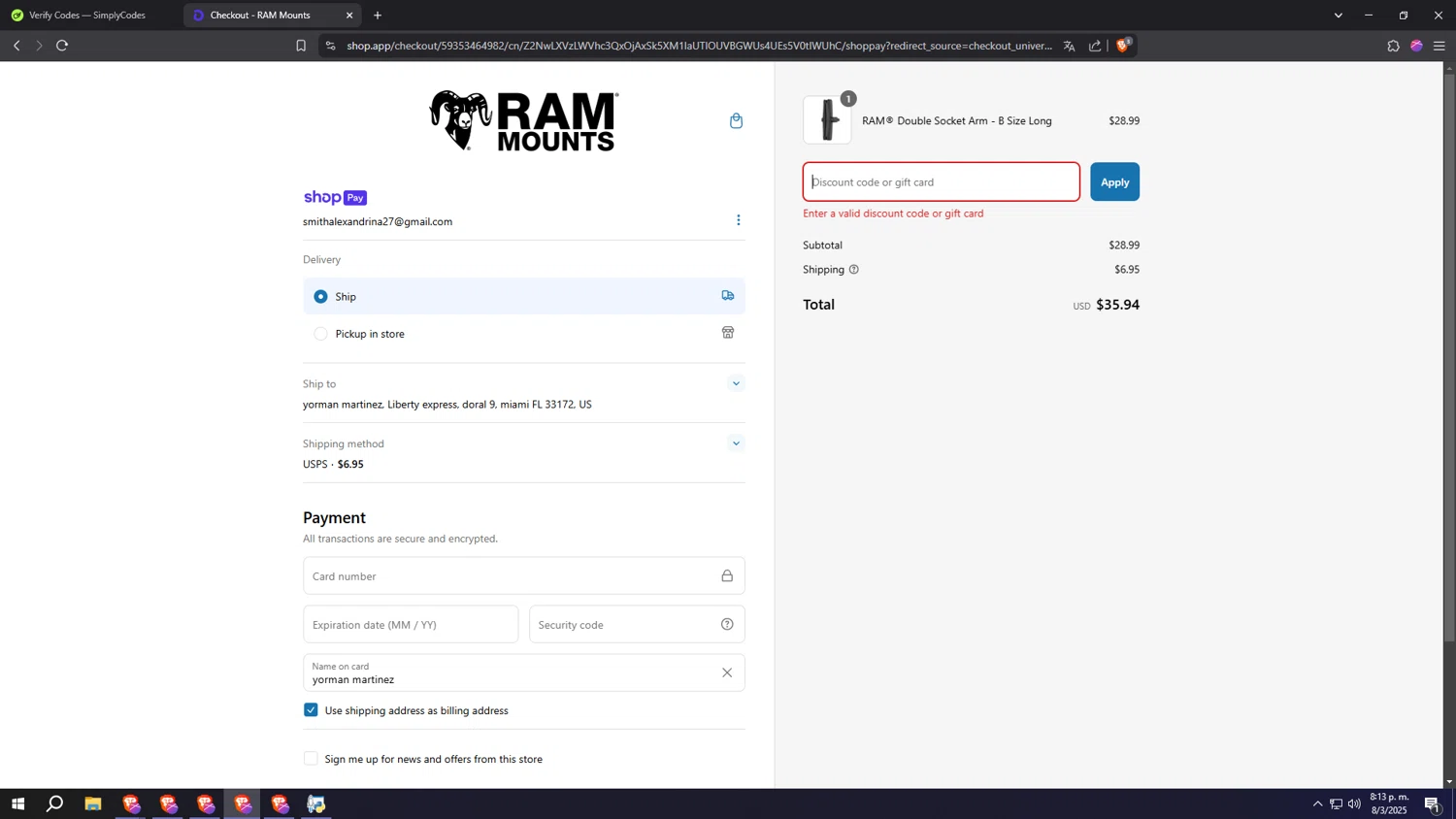Click the network icon in system tray
The image size is (1456, 819).
1336,803
